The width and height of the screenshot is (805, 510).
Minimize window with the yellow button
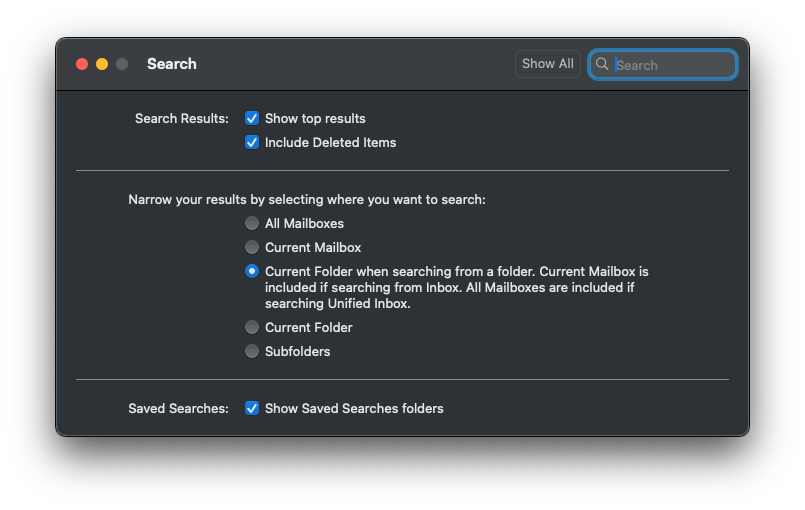pos(102,64)
